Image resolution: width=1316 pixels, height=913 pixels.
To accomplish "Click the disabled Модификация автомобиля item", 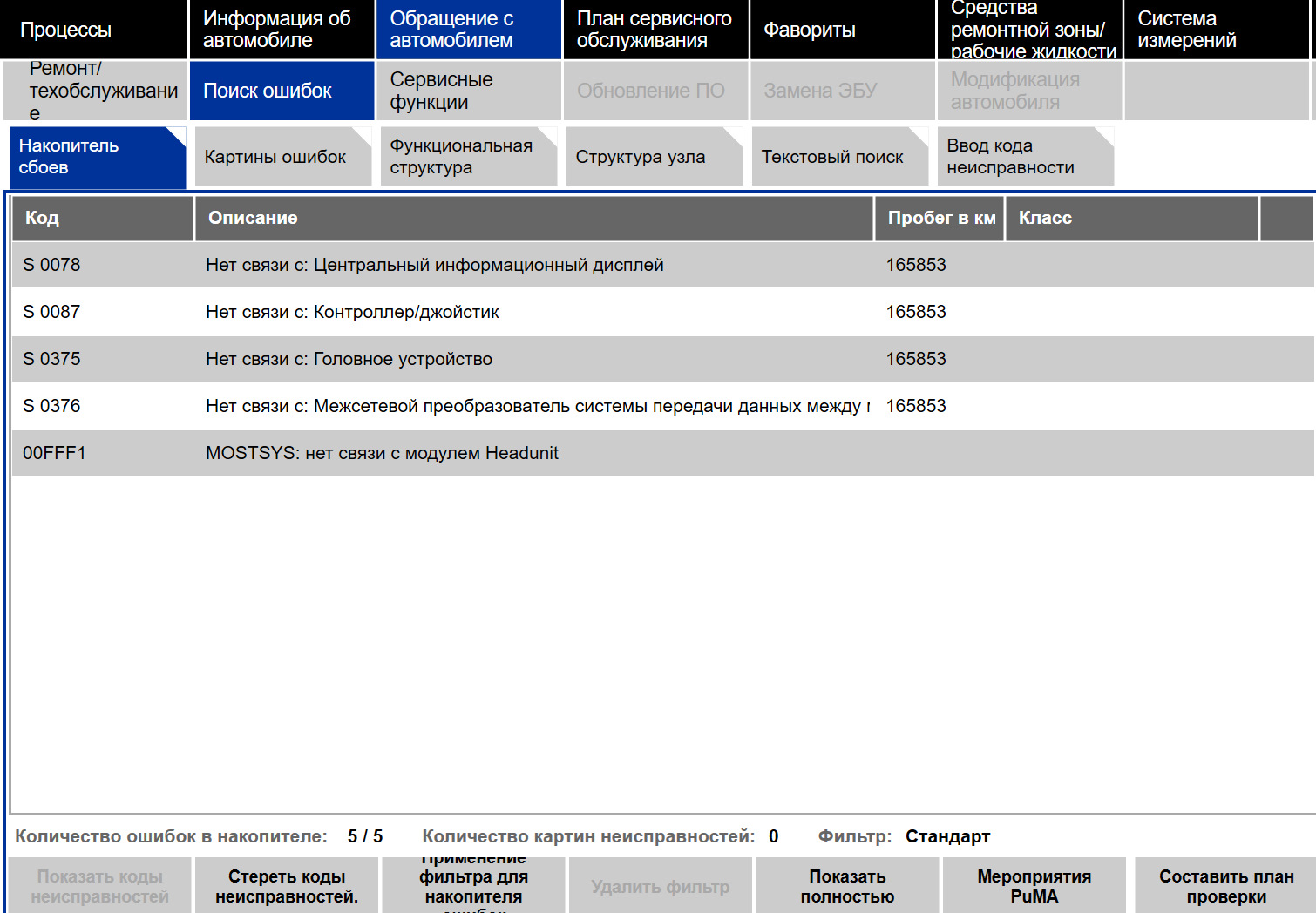I will [1029, 91].
